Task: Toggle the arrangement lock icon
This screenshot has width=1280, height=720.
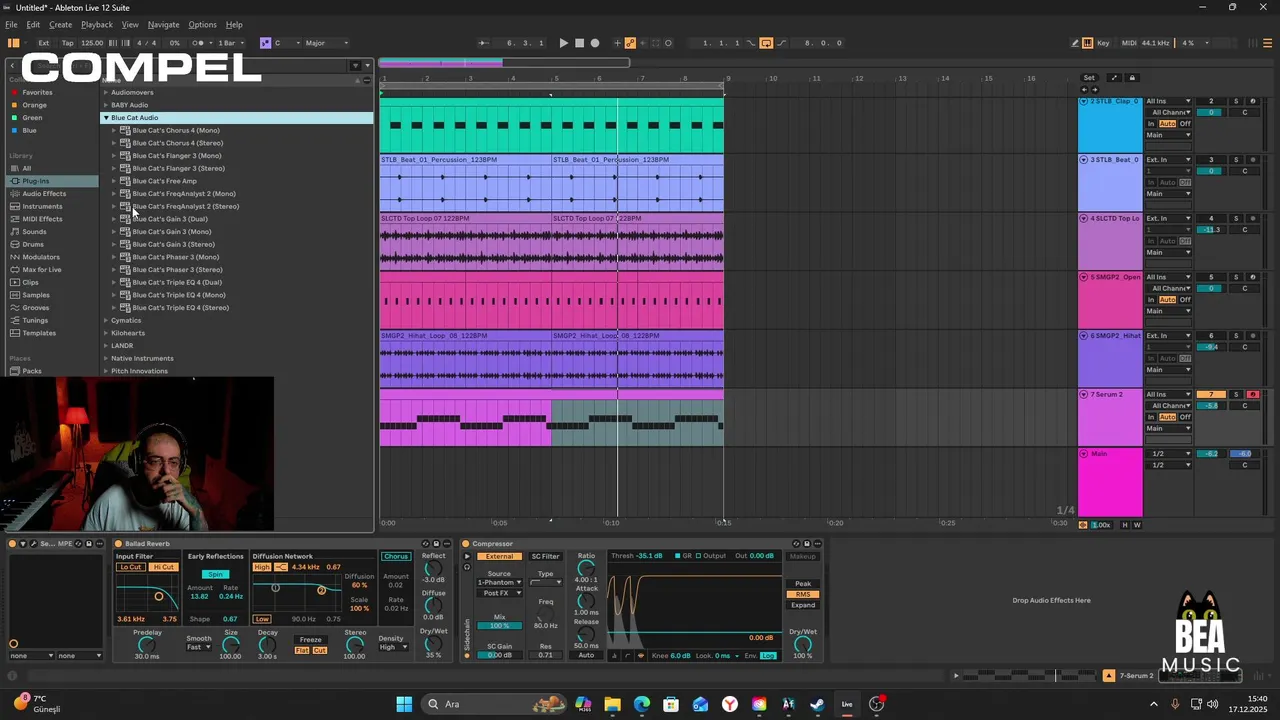Action: click(1132, 78)
